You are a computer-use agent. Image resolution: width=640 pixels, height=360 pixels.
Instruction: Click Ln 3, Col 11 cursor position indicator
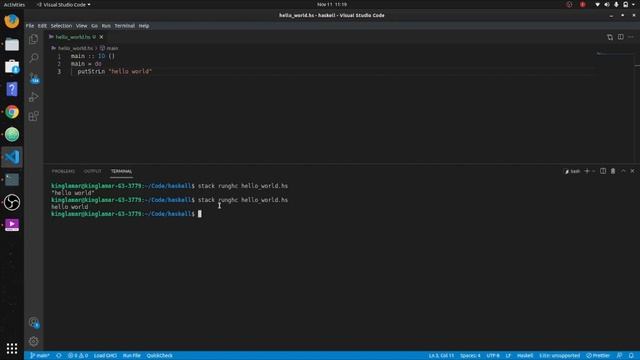pos(441,356)
